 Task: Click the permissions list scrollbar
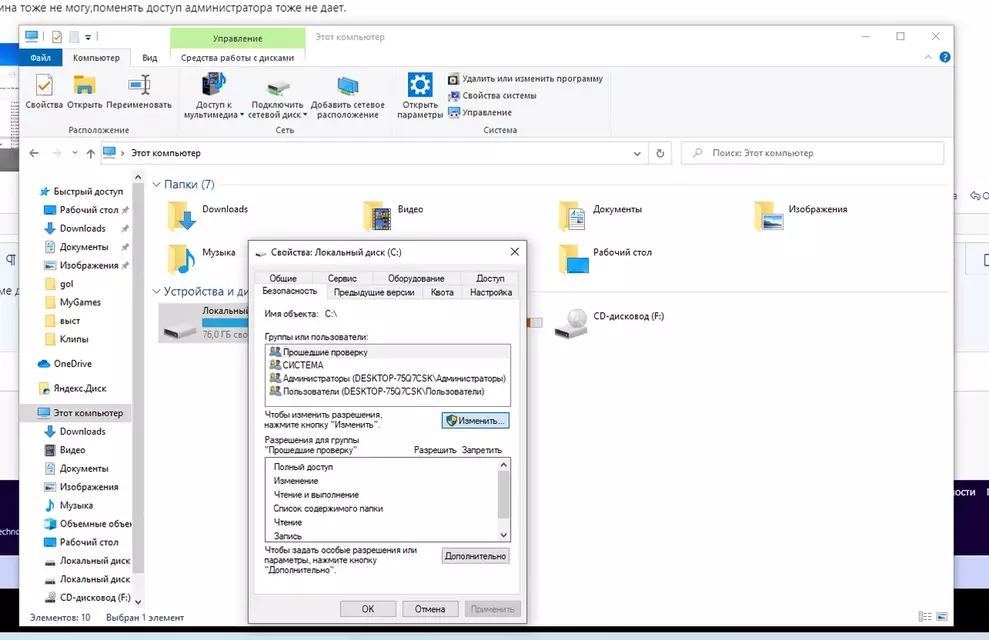503,495
